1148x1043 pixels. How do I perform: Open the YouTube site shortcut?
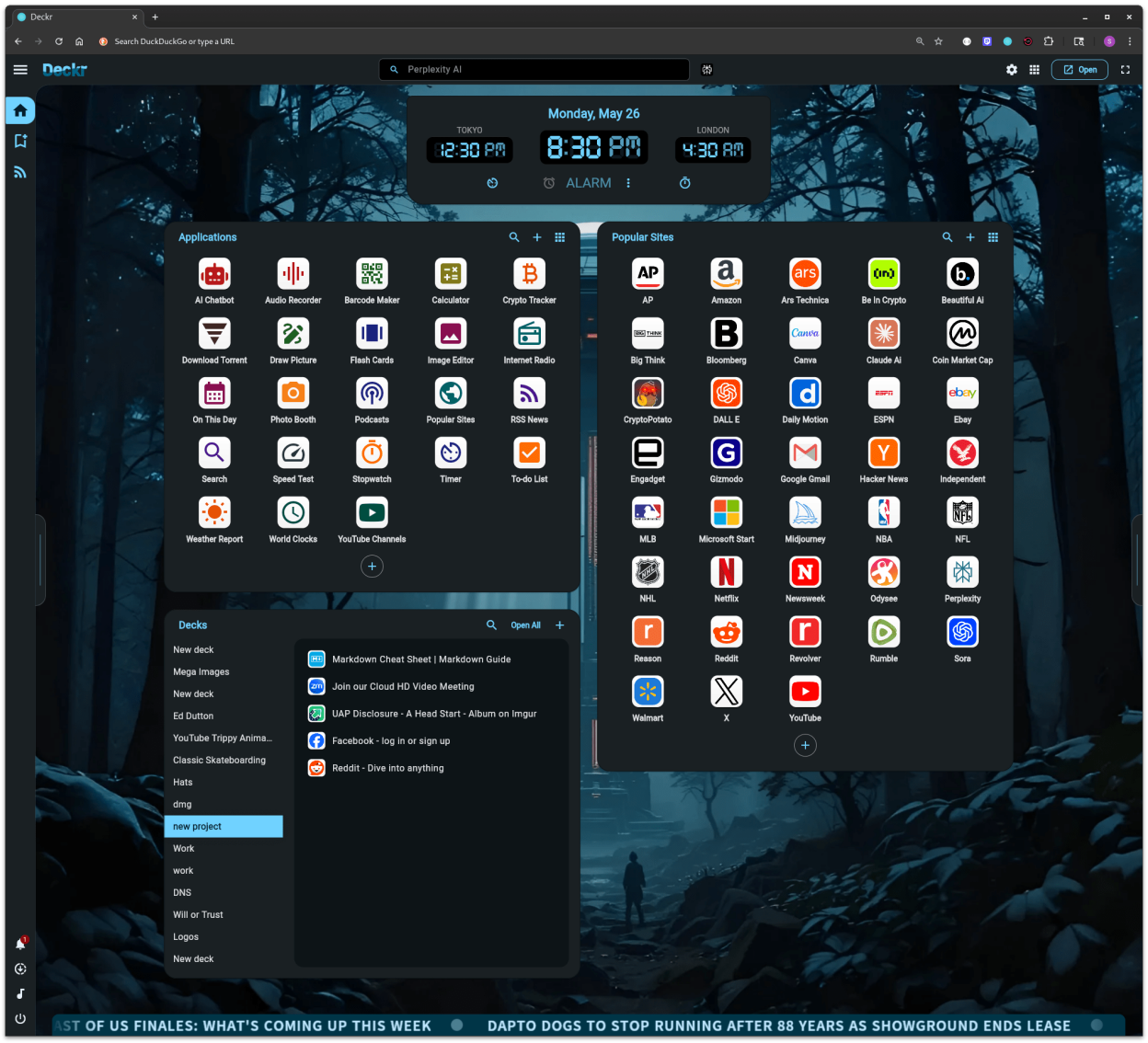tap(805, 693)
